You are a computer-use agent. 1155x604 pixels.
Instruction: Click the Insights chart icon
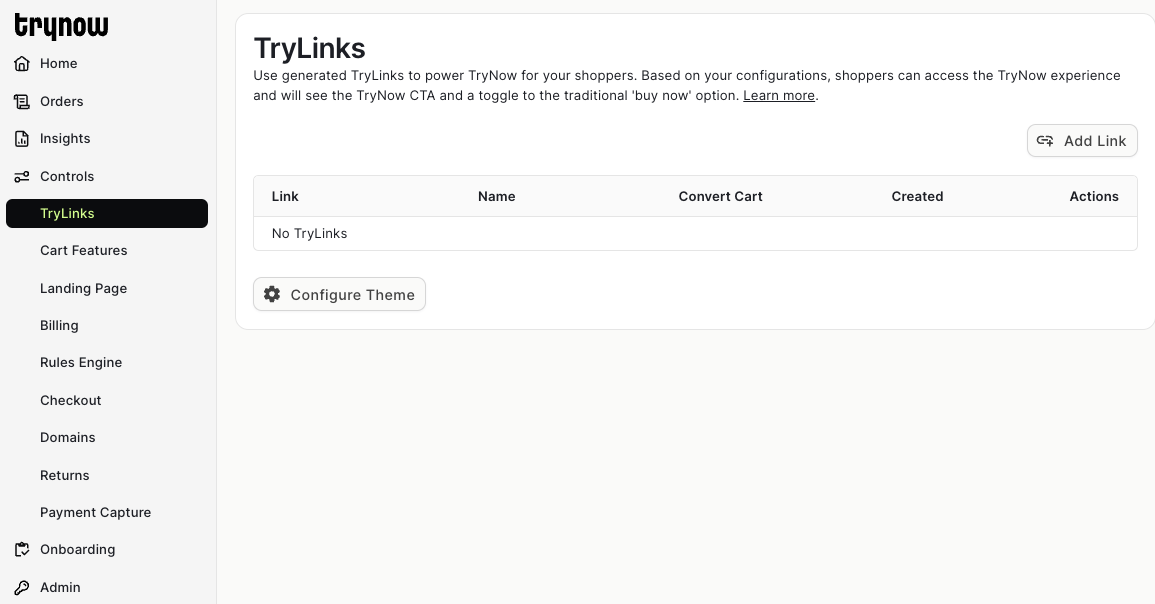tap(22, 138)
